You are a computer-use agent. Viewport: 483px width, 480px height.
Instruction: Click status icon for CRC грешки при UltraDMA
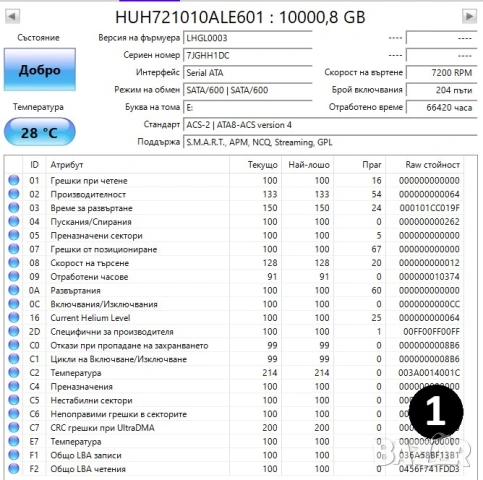(14, 428)
